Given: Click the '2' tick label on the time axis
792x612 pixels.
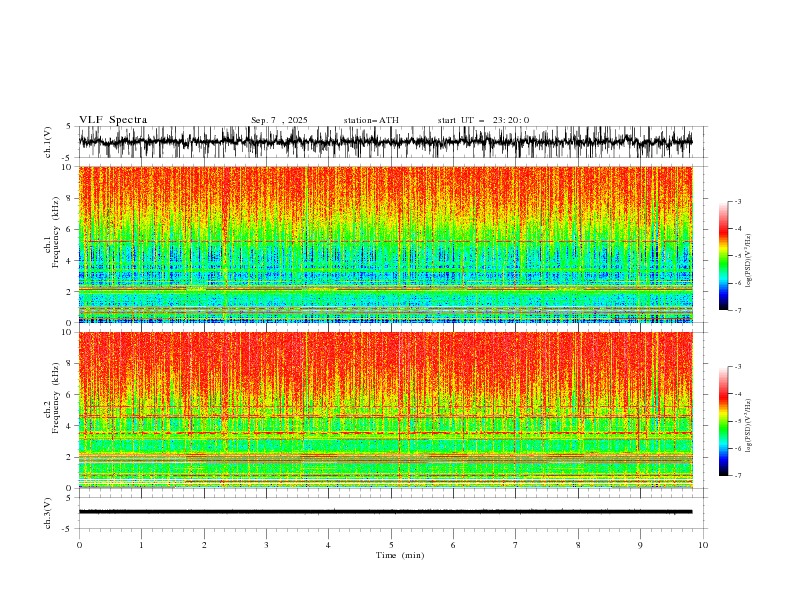Looking at the screenshot, I should [x=204, y=545].
